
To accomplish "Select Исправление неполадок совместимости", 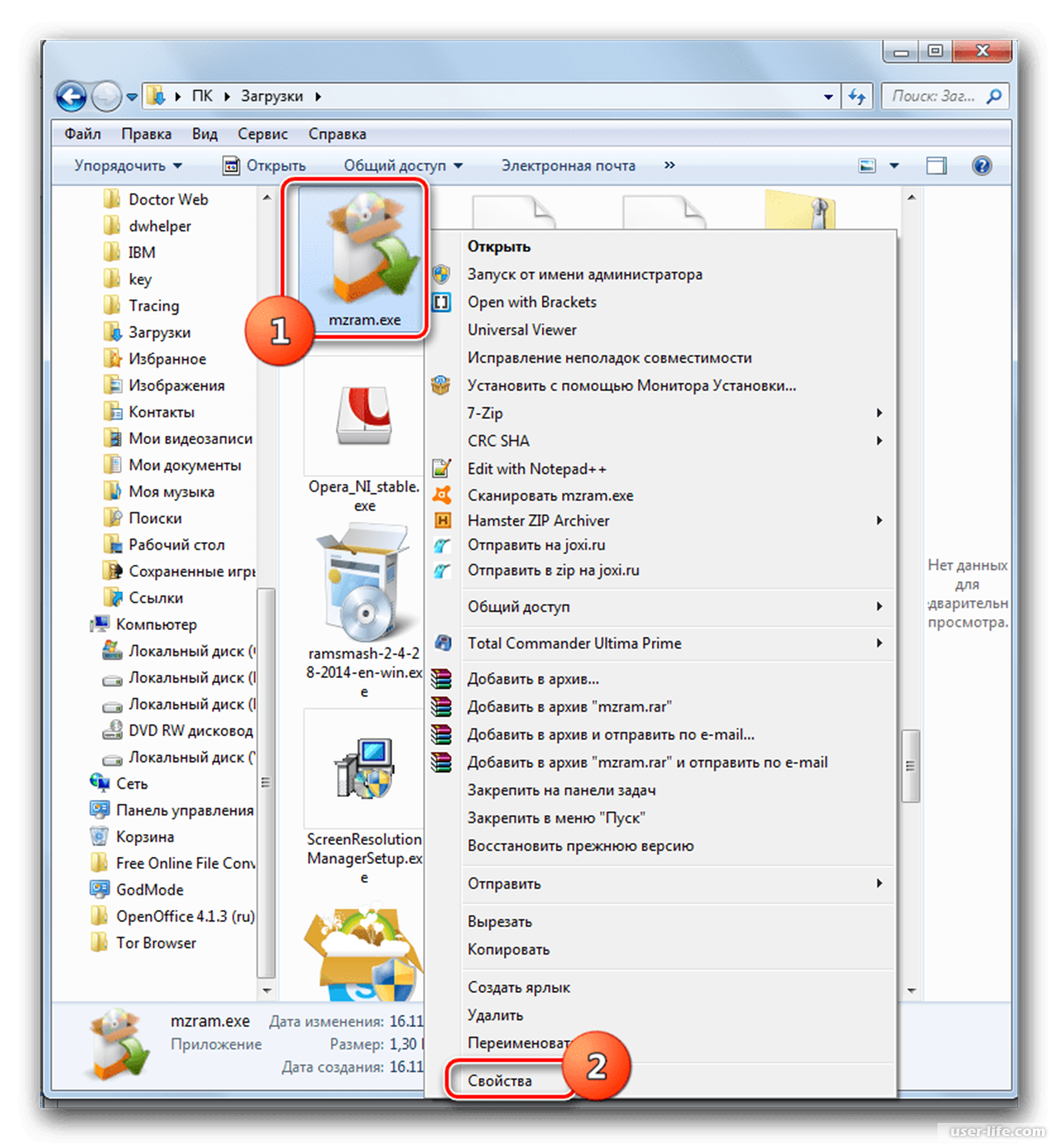I will pyautogui.click(x=610, y=358).
